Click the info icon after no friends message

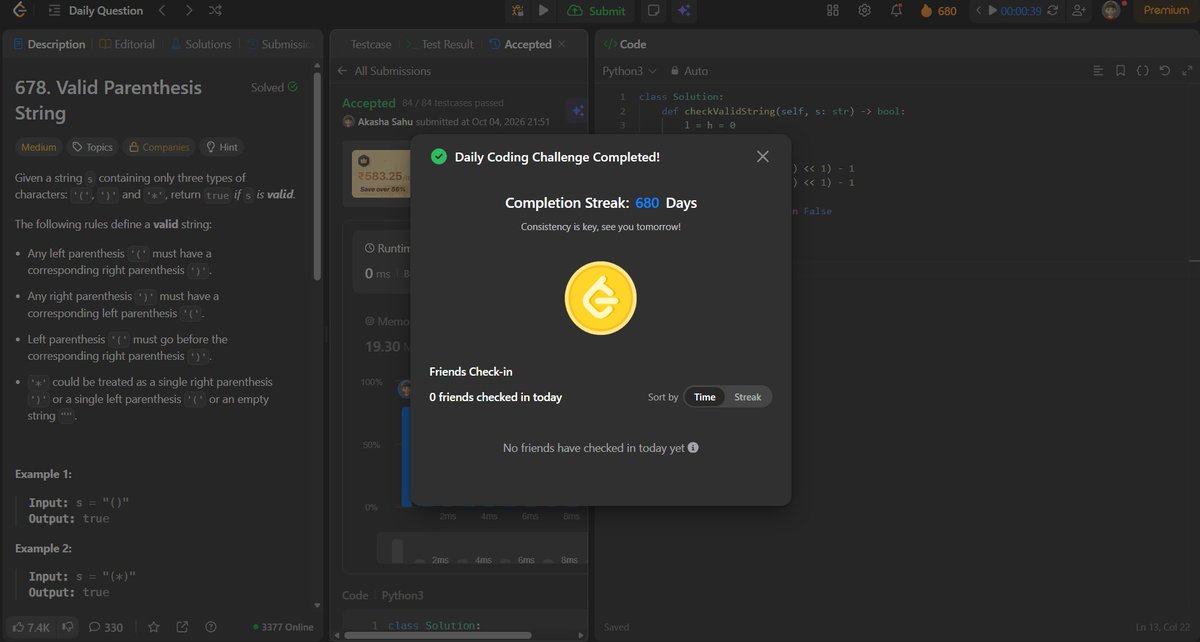coord(693,448)
